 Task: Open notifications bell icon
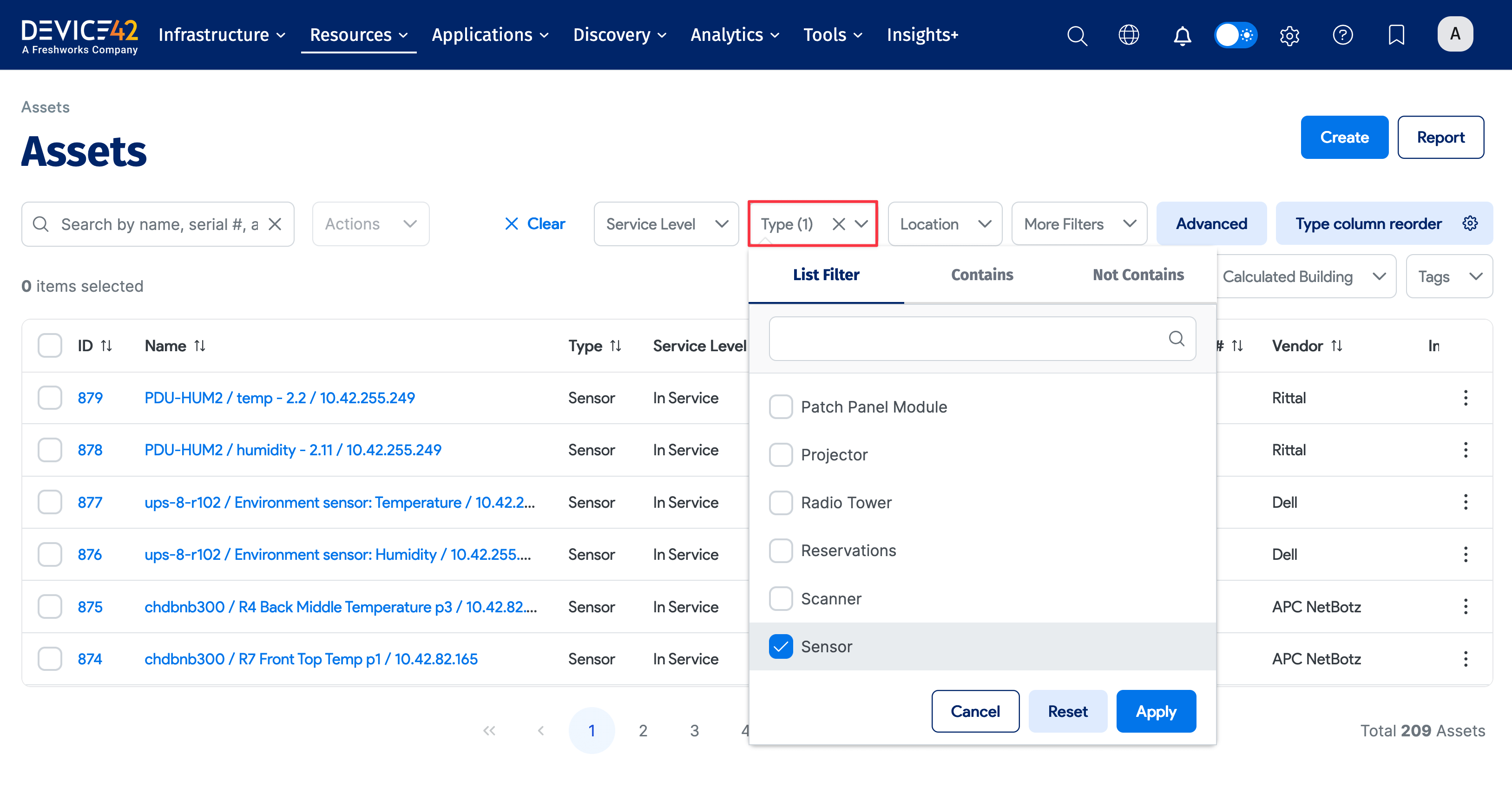(1182, 35)
